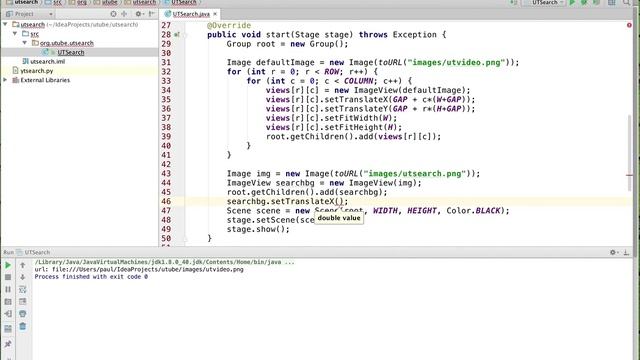The width and height of the screenshot is (640, 360).
Task: Click line number 46 in the gutter
Action: [x=166, y=201]
